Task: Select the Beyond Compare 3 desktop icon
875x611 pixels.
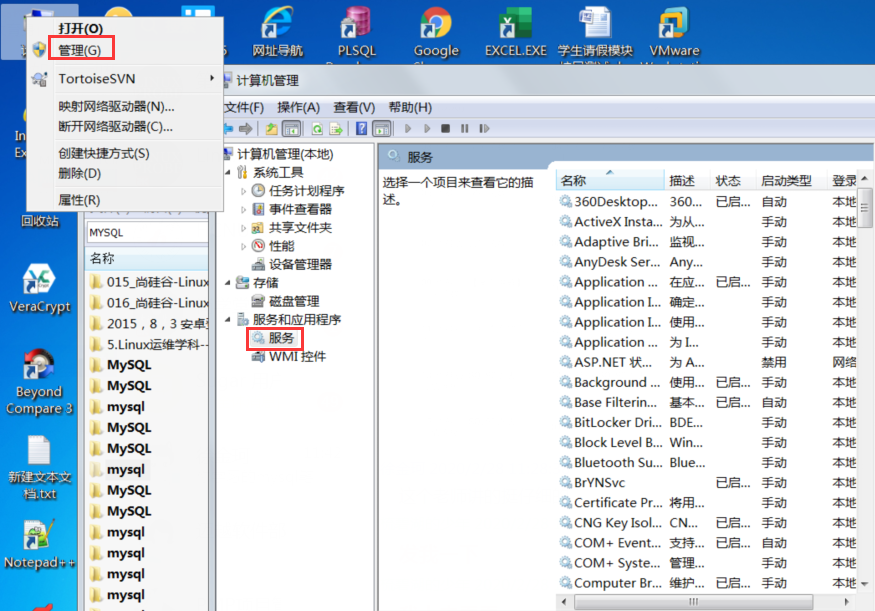Action: pyautogui.click(x=39, y=383)
